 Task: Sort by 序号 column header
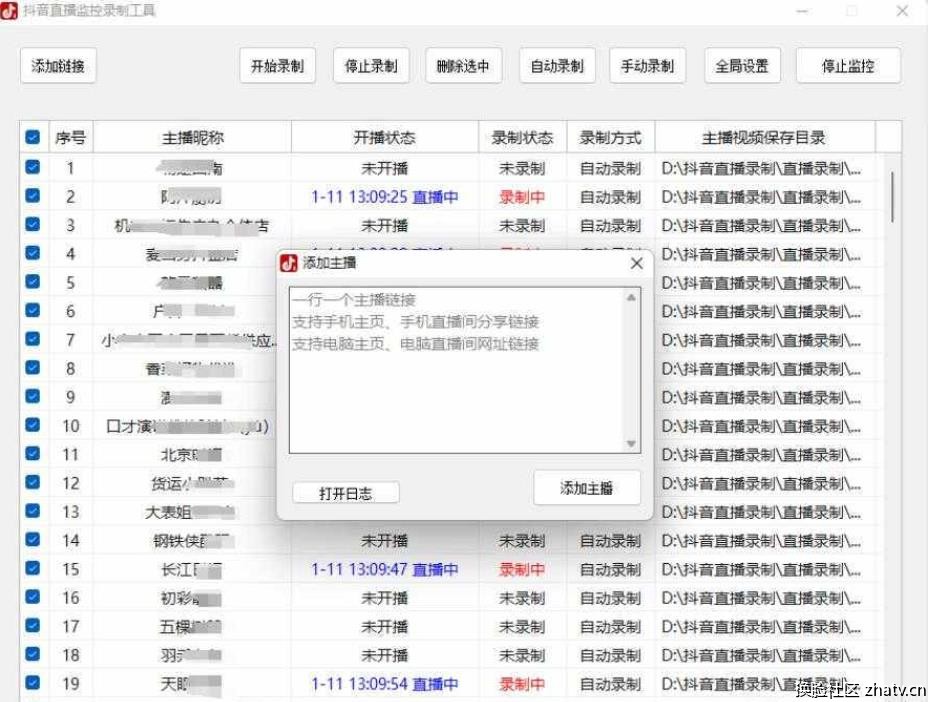(x=71, y=137)
